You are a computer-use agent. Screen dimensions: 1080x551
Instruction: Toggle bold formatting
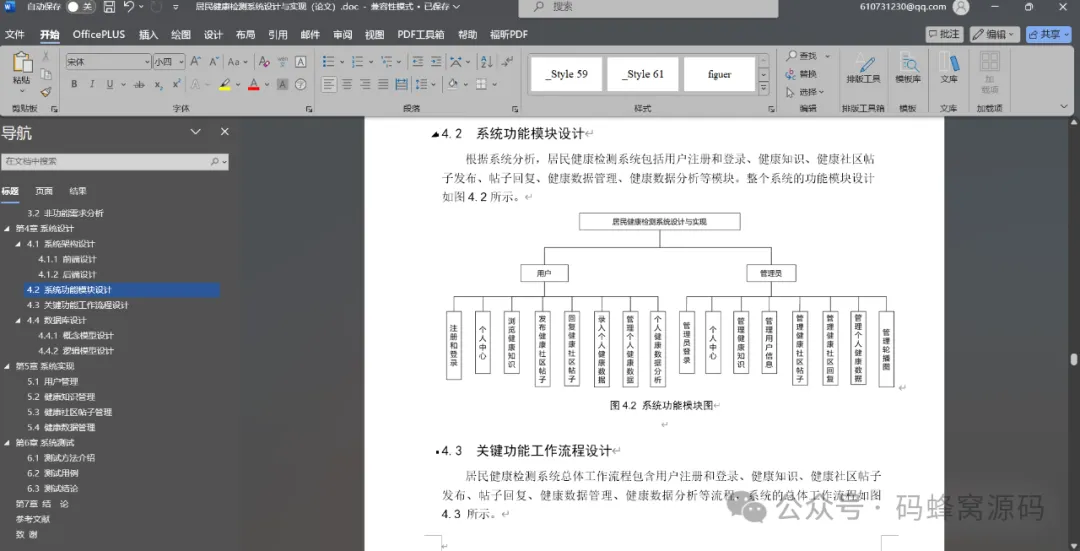pos(74,84)
